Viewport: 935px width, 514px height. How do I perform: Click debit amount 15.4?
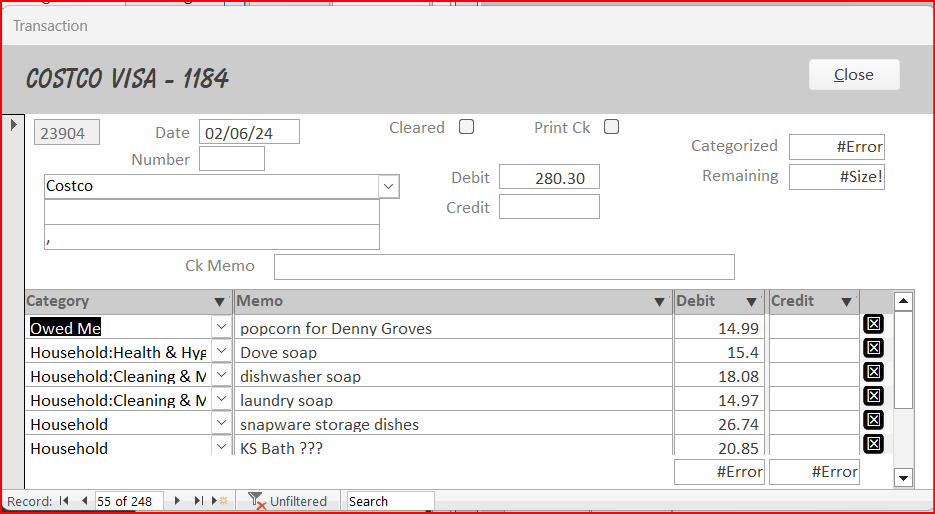tap(719, 351)
